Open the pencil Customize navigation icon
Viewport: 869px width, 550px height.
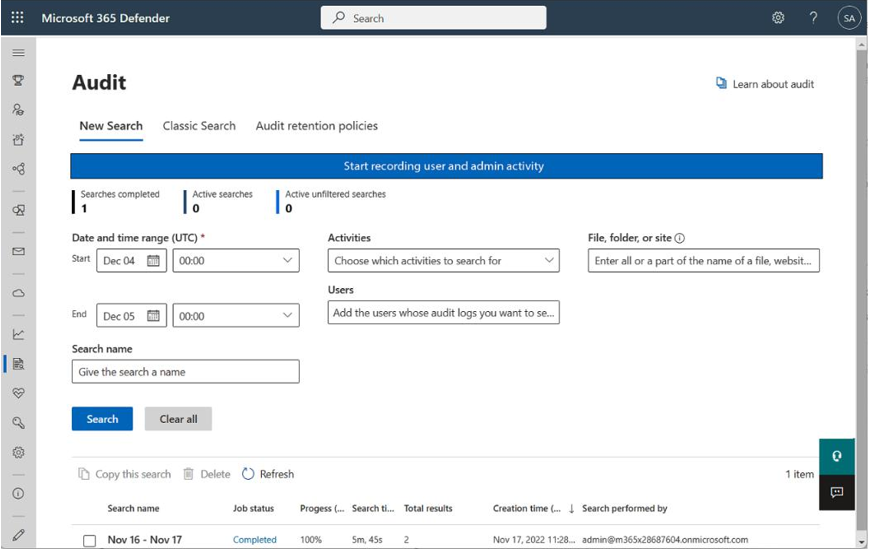18,534
